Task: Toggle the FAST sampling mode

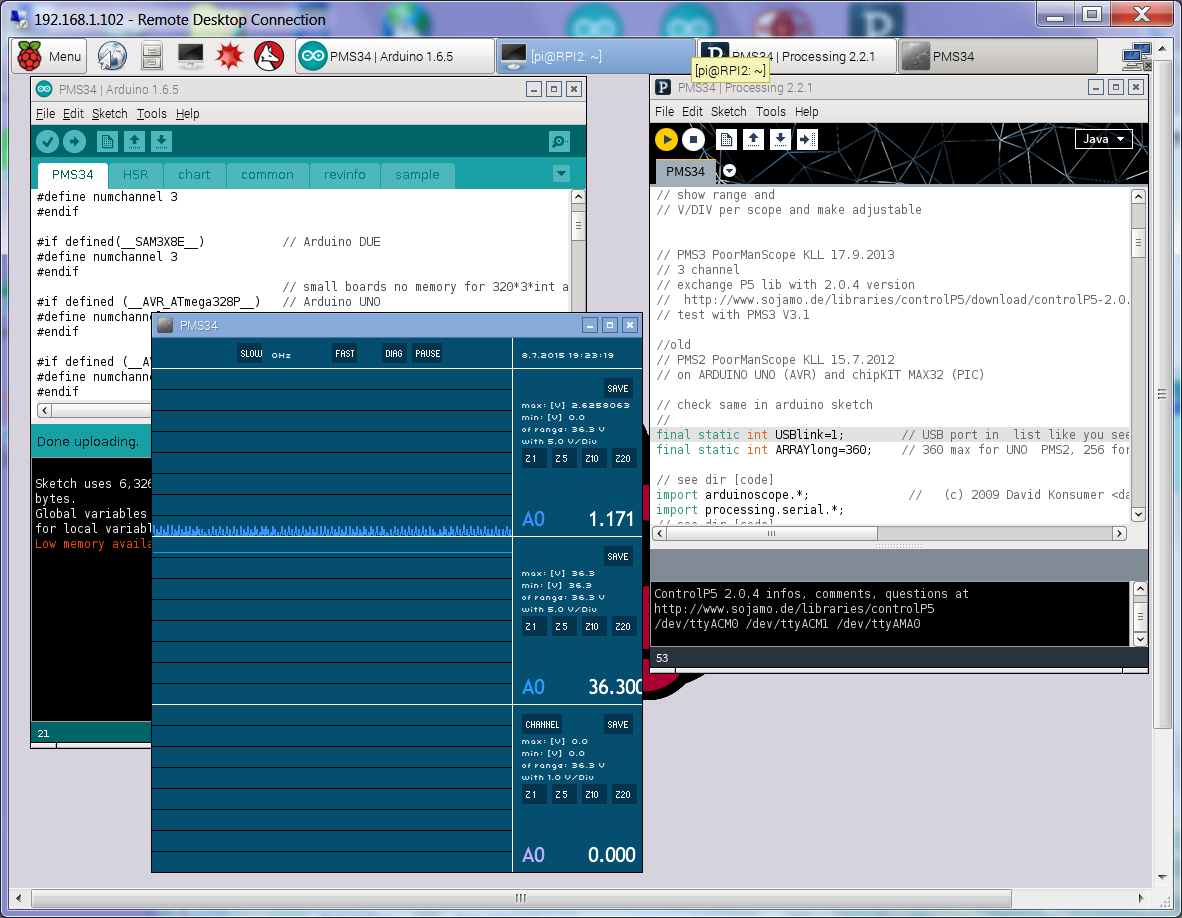Action: pos(345,353)
